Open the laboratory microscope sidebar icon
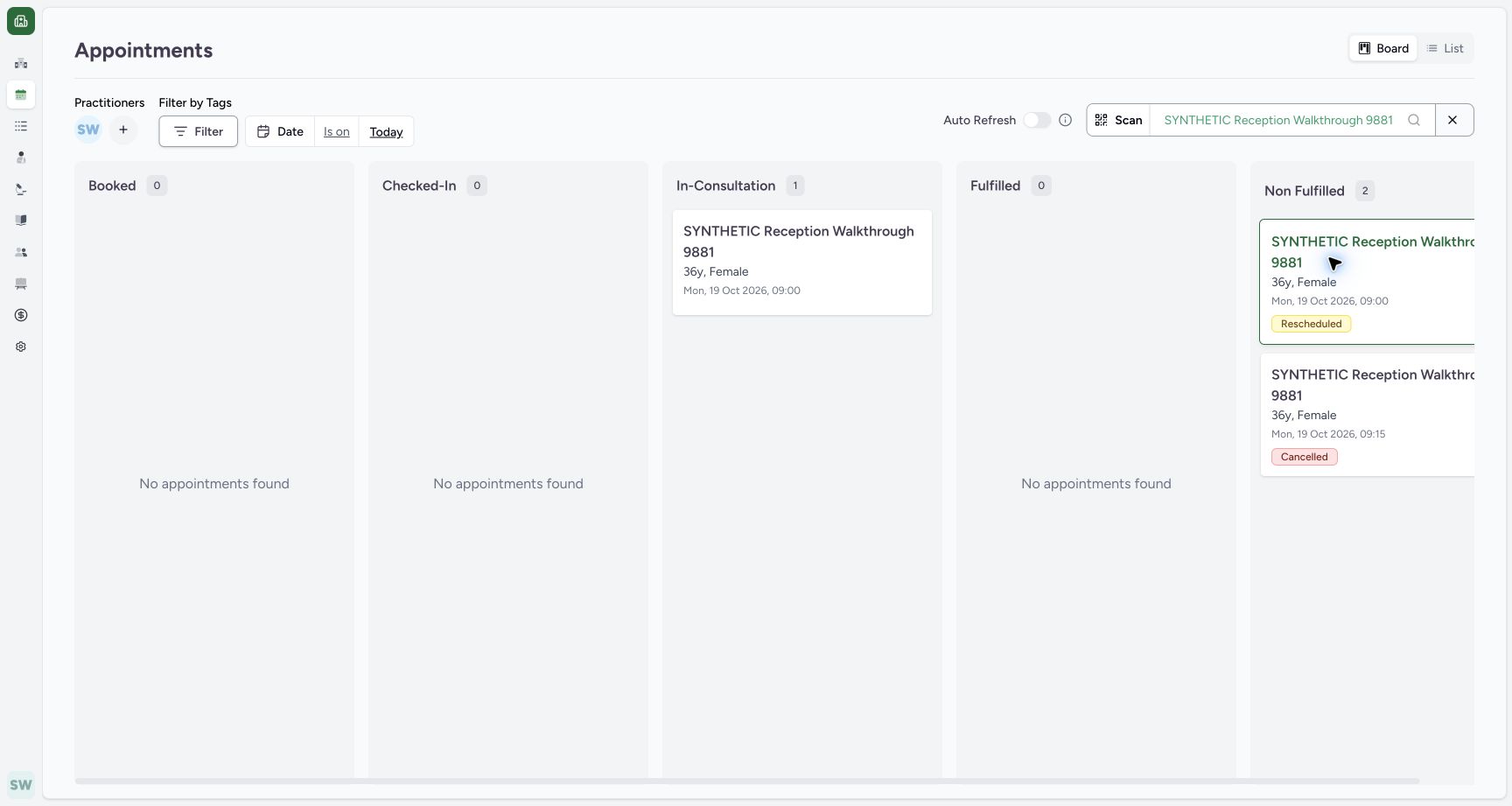Screen dimensions: 1512x806 (21, 189)
